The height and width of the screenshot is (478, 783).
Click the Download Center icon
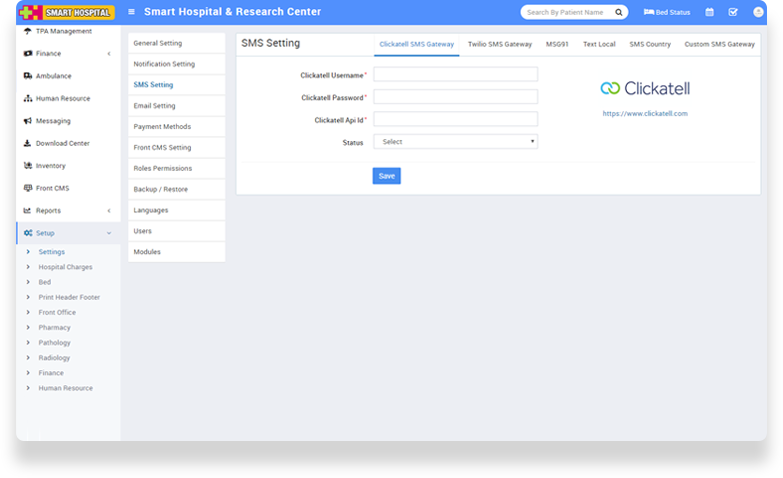pos(27,143)
